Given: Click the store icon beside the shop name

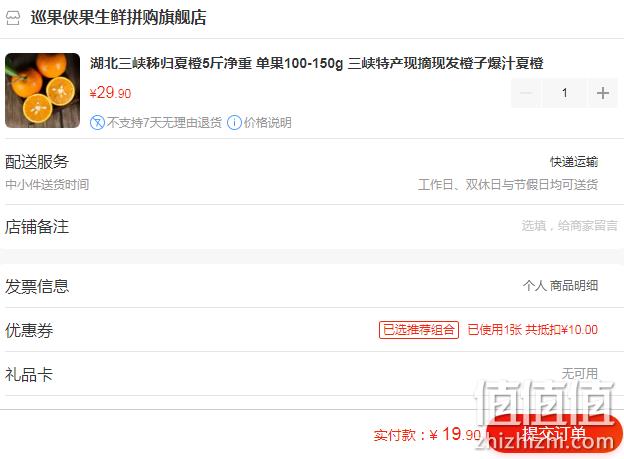Looking at the screenshot, I should [x=13, y=18].
